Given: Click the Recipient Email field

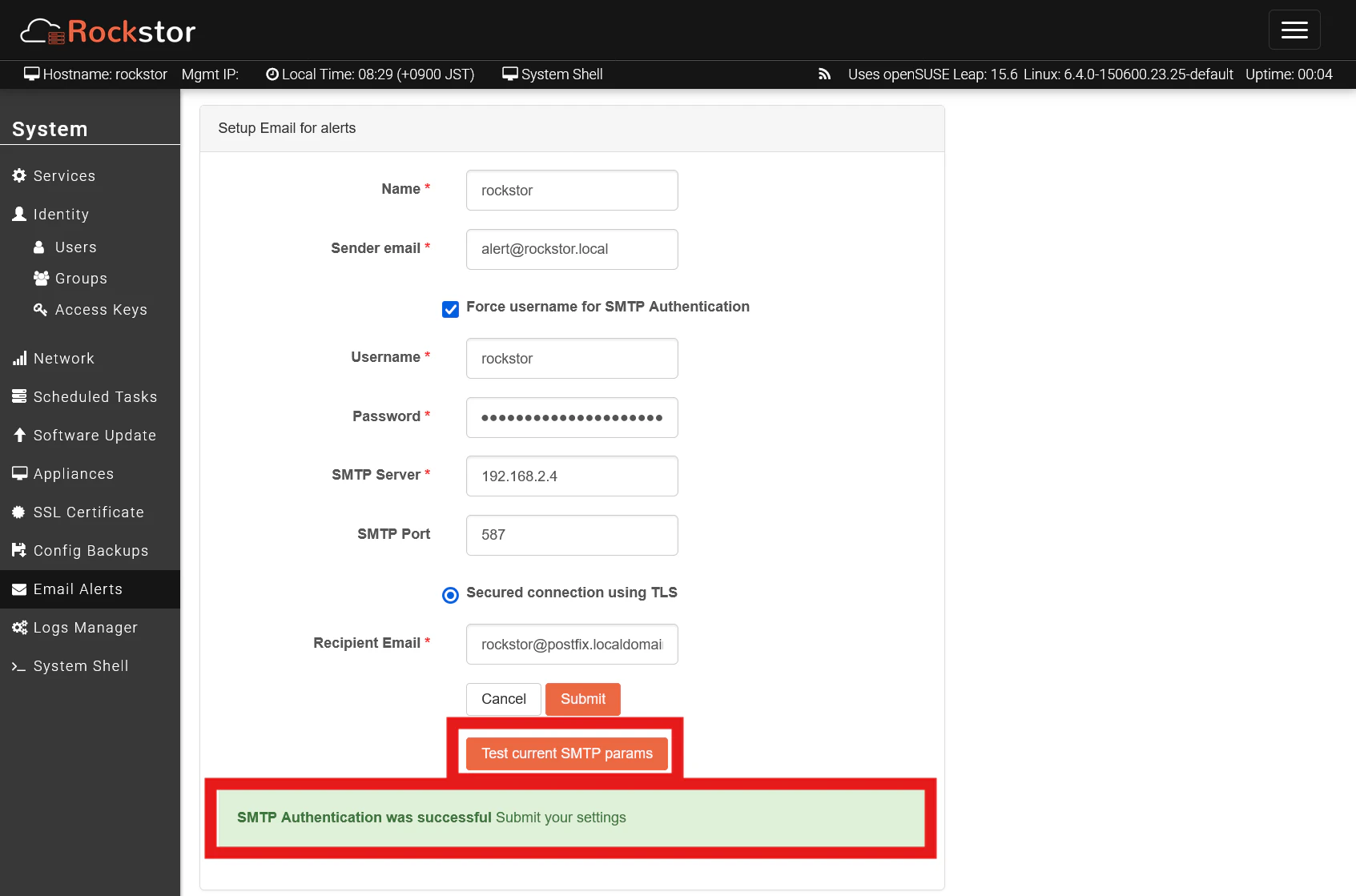Looking at the screenshot, I should [572, 644].
